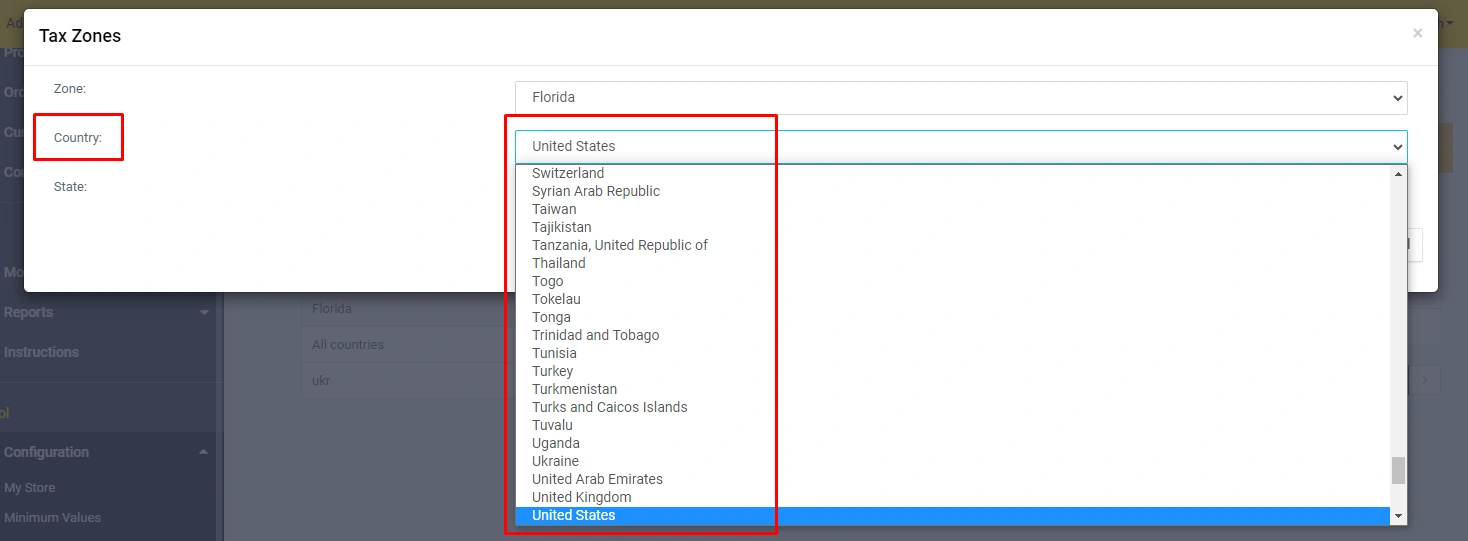Select Tanzania, United Republic of
This screenshot has height=541, width=1468.
(x=620, y=245)
